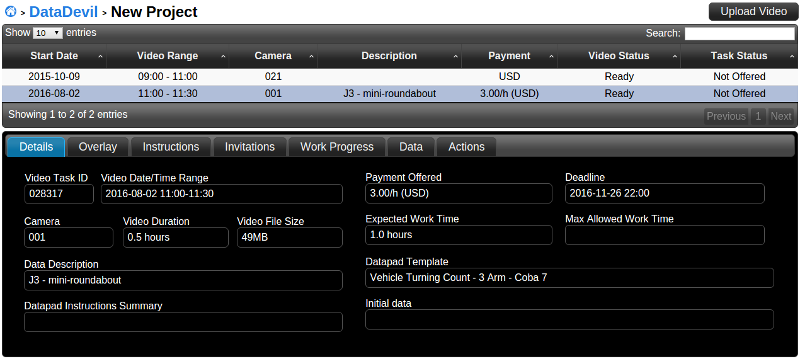Click the Video Date/Time Range field
Screen dimensions: 800x361
(222, 194)
